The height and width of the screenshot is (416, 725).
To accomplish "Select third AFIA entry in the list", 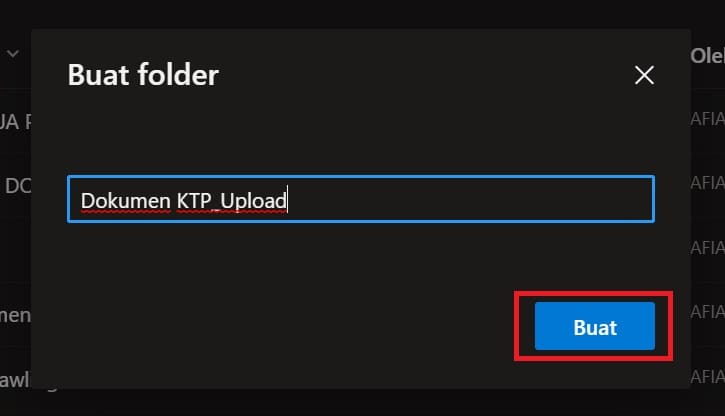I will 707,248.
